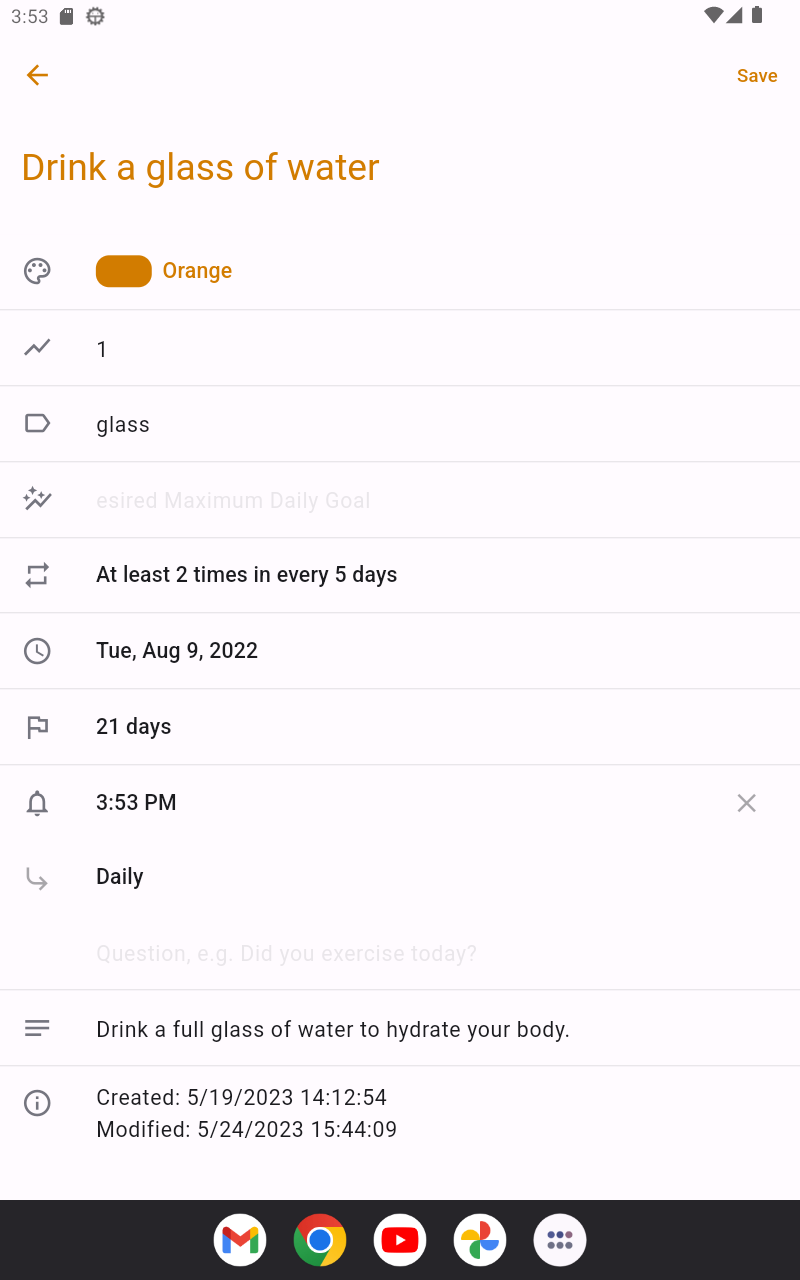Edit the habit description notes
The height and width of the screenshot is (1280, 800).
[400, 1029]
